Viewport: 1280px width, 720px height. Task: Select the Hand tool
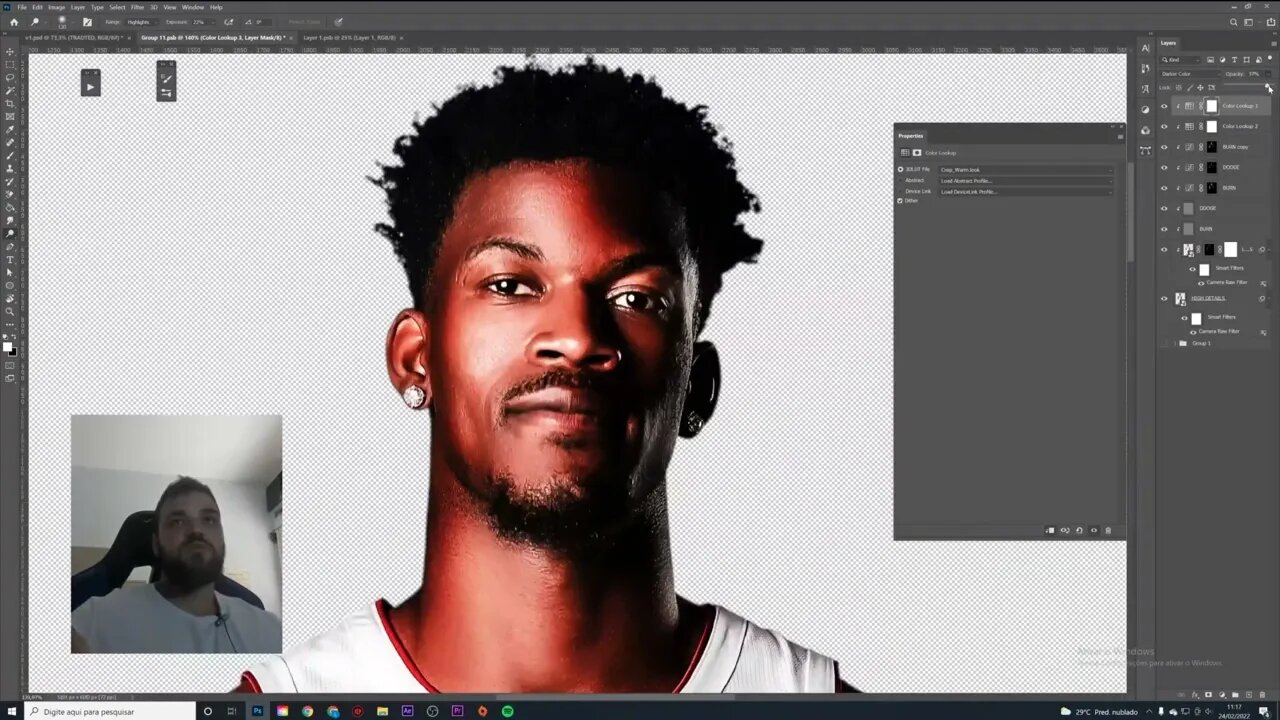[10, 298]
